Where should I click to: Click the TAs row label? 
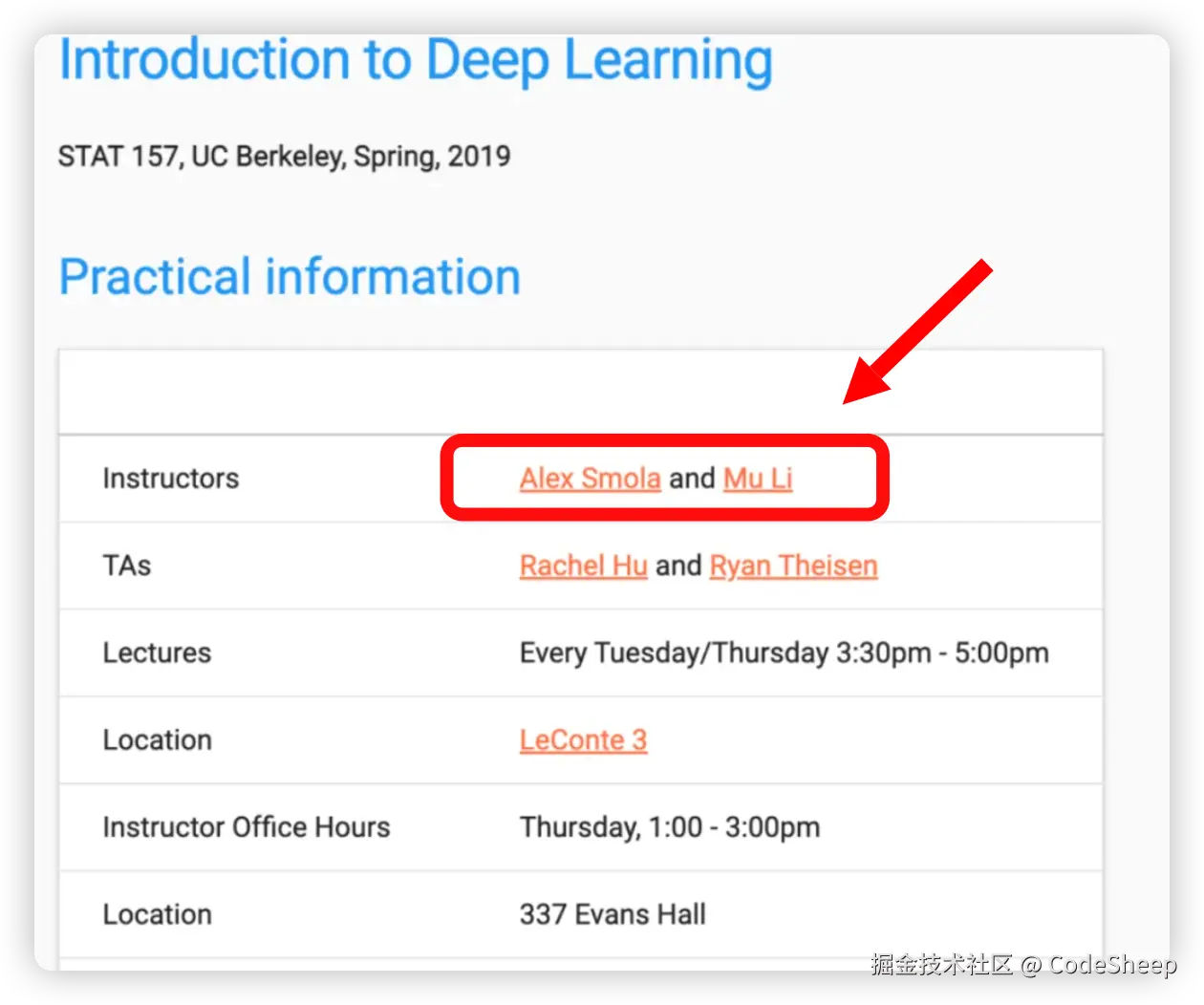coord(127,566)
